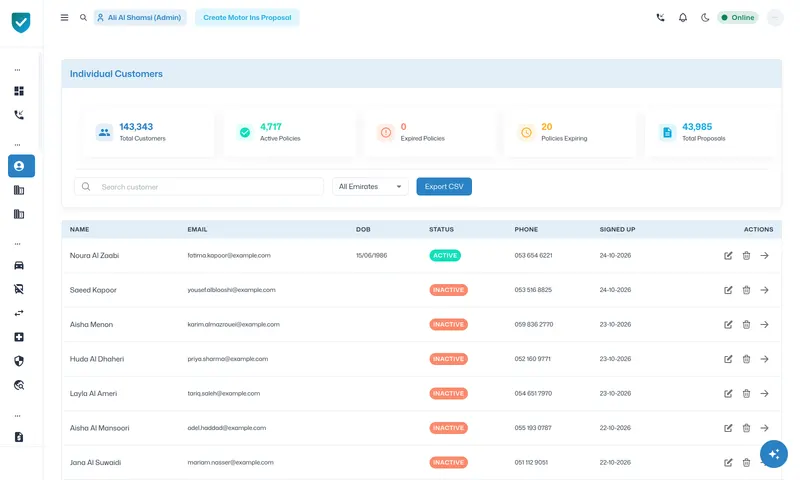The image size is (800, 480).
Task: Open the AI assistant sparkle button
Action: [773, 454]
